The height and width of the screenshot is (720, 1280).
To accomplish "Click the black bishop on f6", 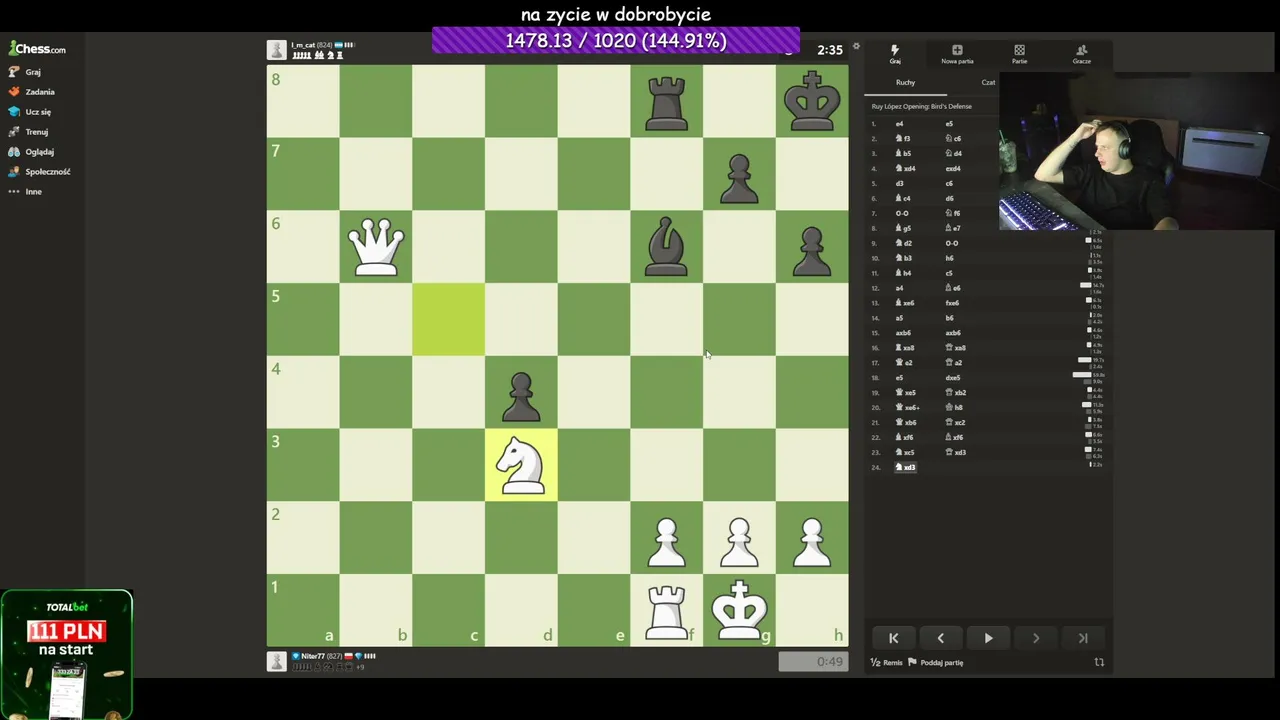I will tap(667, 247).
